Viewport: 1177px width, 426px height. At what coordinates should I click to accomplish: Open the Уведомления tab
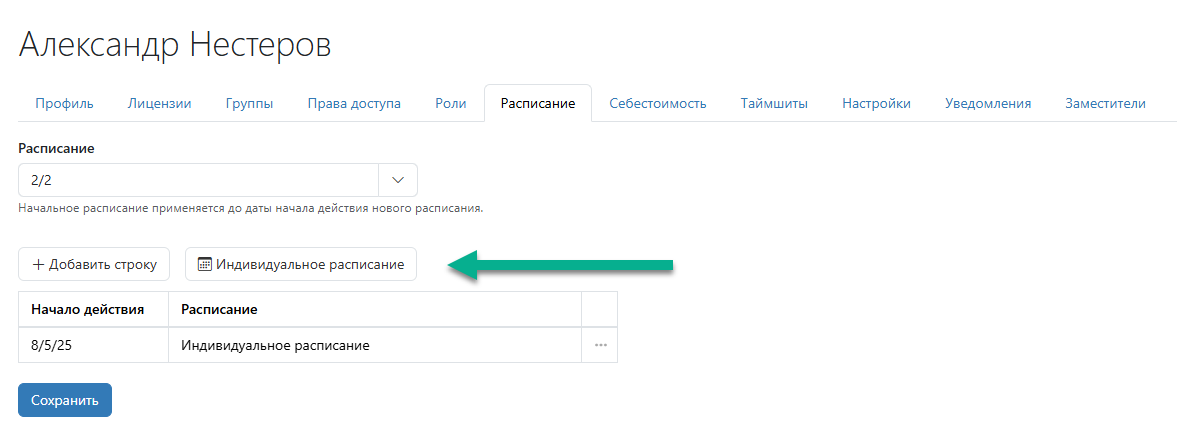[x=988, y=104]
